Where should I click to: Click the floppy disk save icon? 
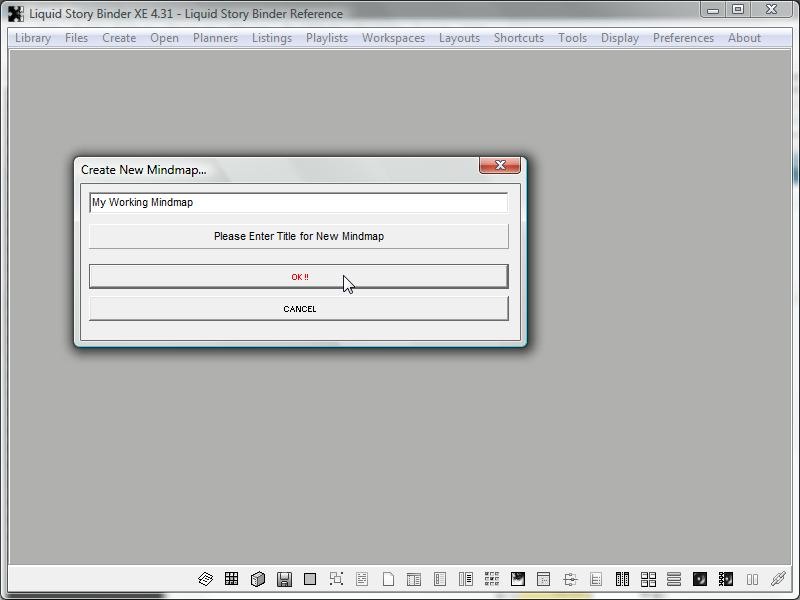tap(284, 579)
